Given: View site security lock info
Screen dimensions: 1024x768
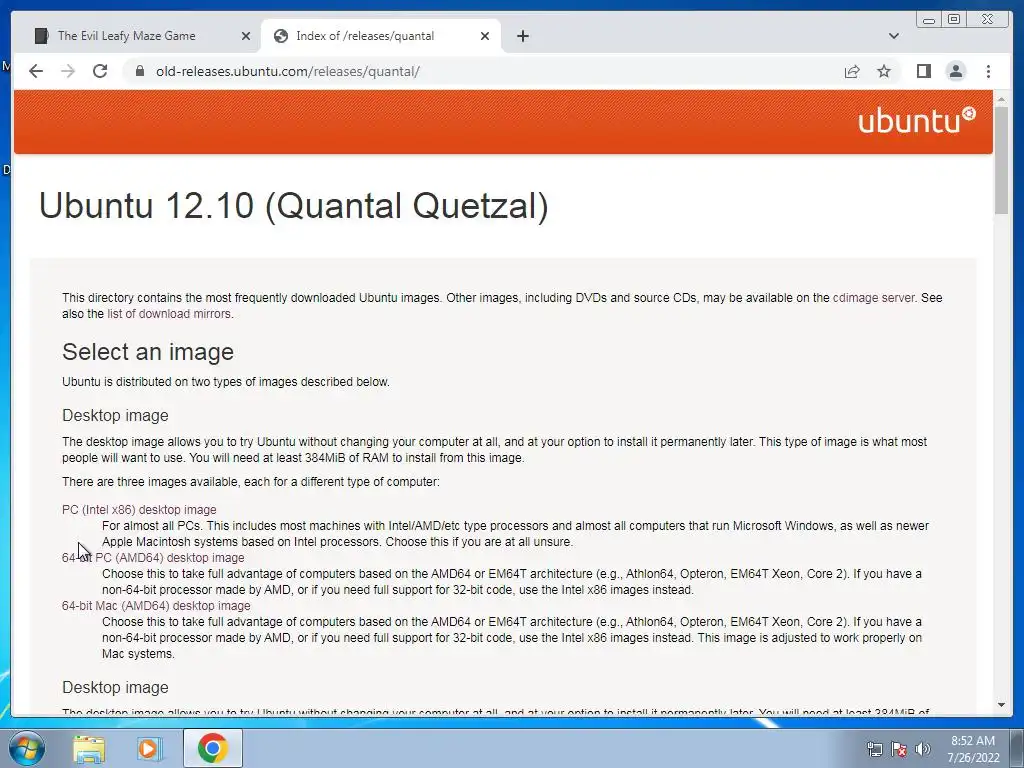Looking at the screenshot, I should pyautogui.click(x=140, y=71).
